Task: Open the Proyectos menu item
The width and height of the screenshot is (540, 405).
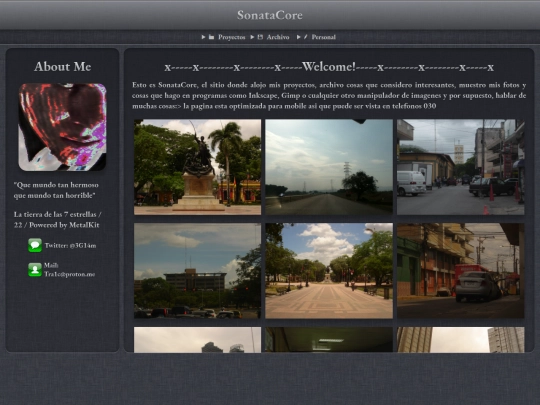Action: pos(232,37)
